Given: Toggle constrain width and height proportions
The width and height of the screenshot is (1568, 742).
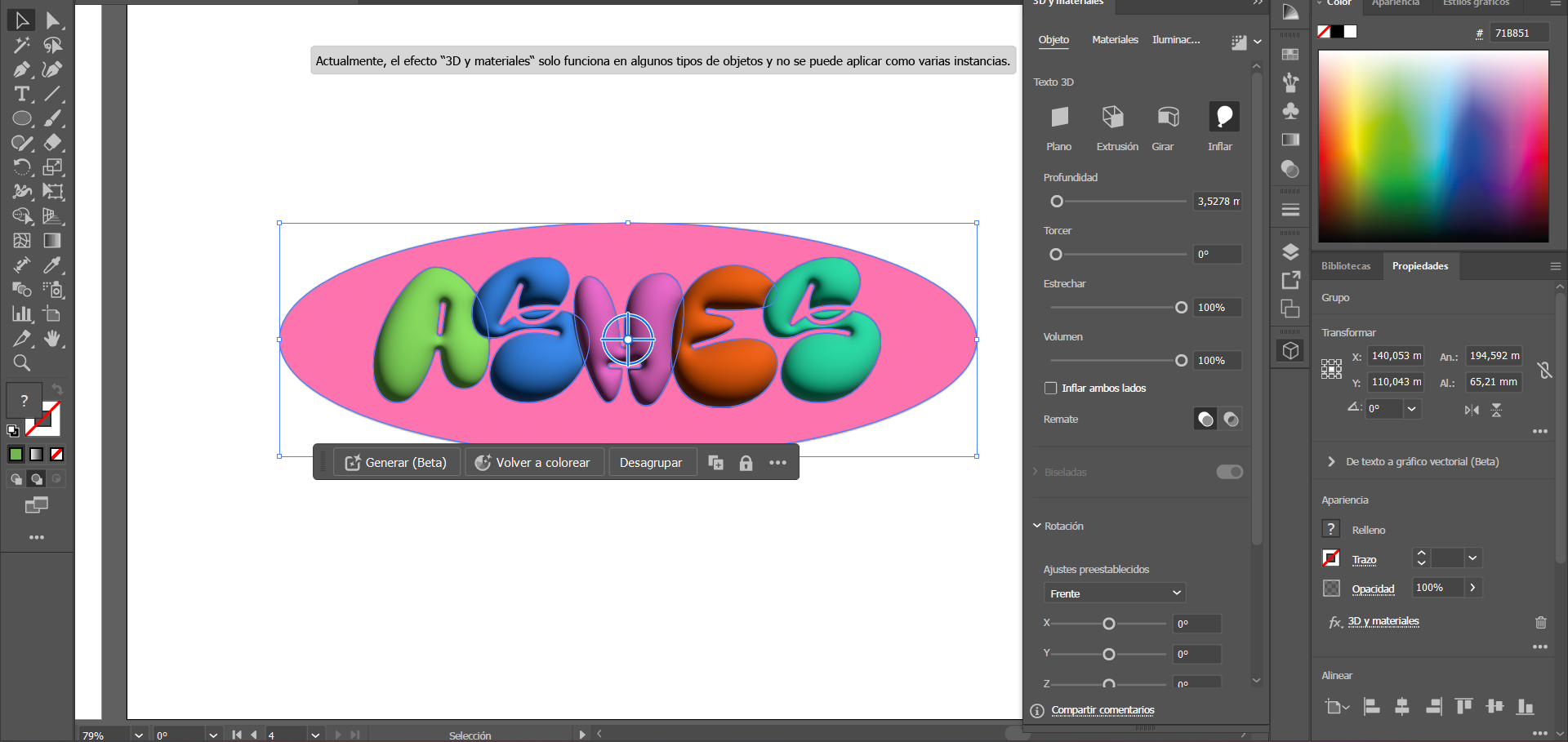Looking at the screenshot, I should coord(1544,370).
